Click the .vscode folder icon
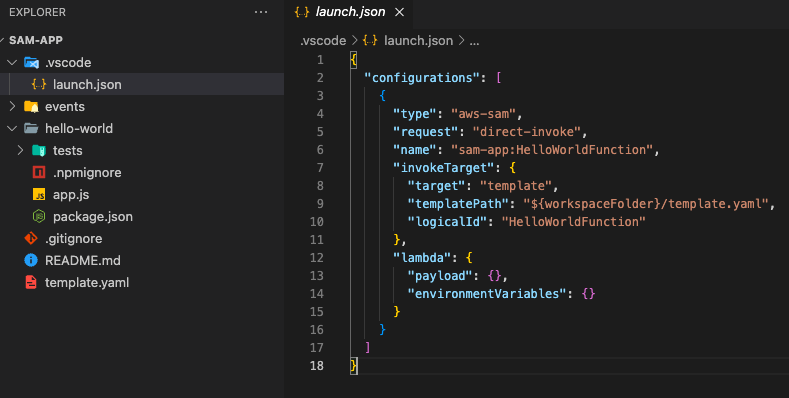Image resolution: width=789 pixels, height=398 pixels. pos(31,62)
